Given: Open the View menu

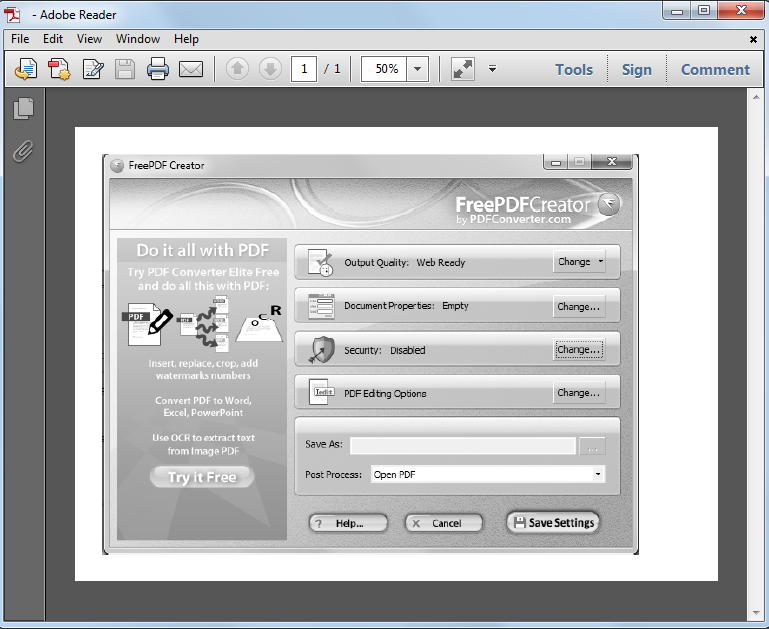Looking at the screenshot, I should (x=89, y=39).
